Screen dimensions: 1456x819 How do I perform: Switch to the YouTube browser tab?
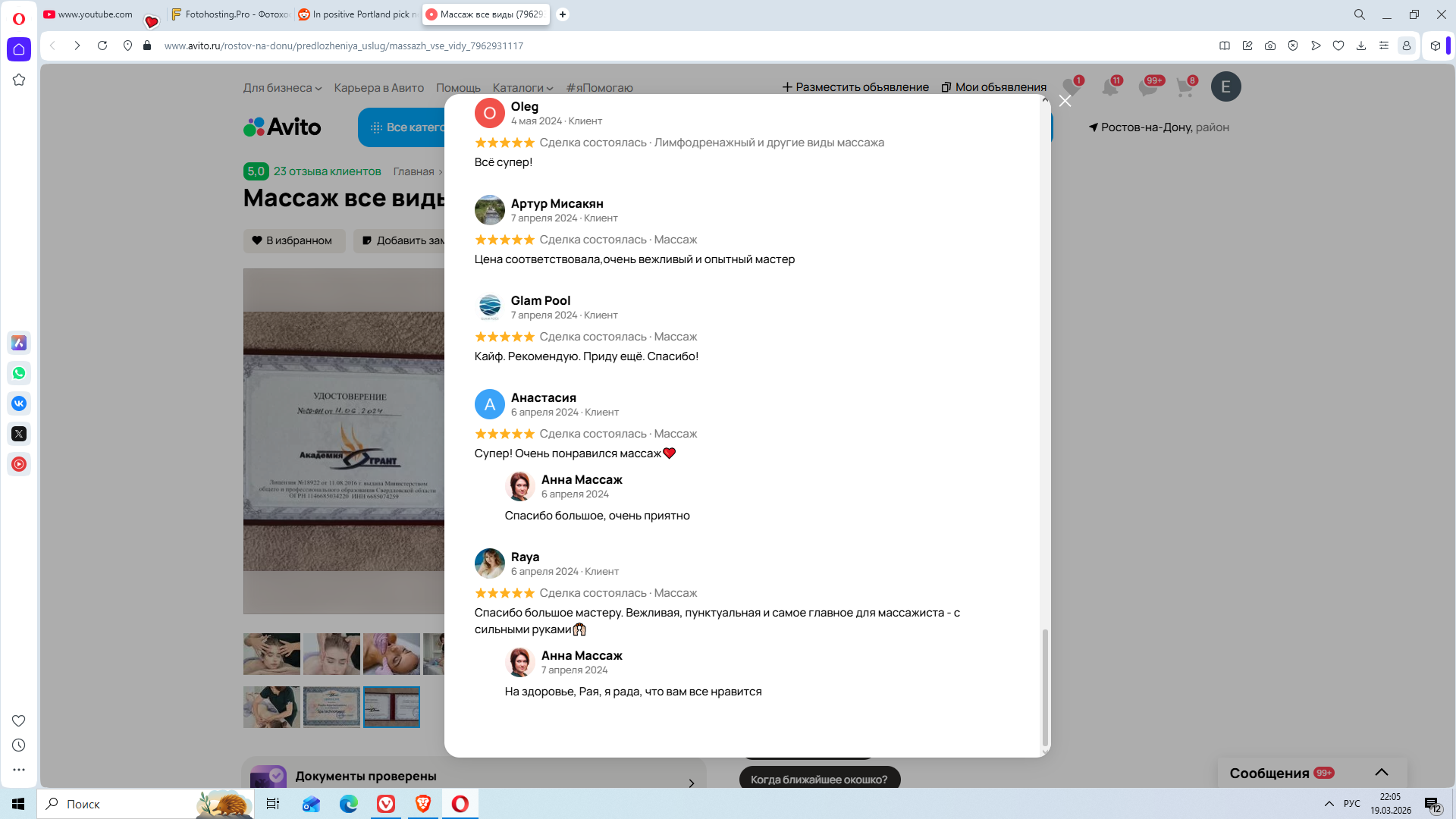89,14
